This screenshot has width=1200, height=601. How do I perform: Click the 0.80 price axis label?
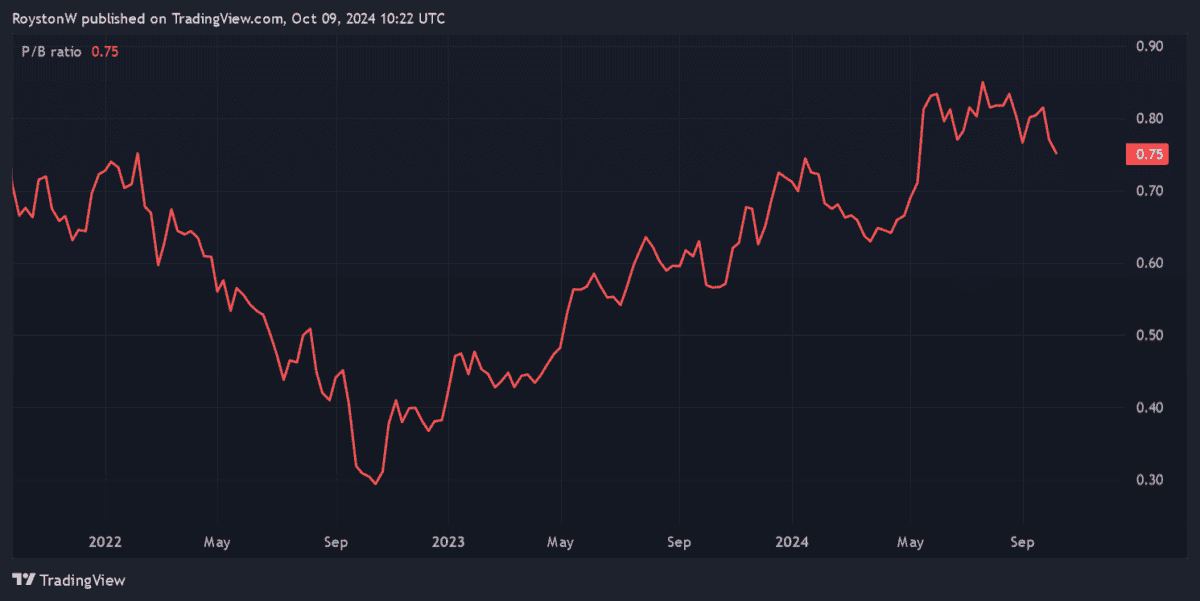pos(1149,118)
